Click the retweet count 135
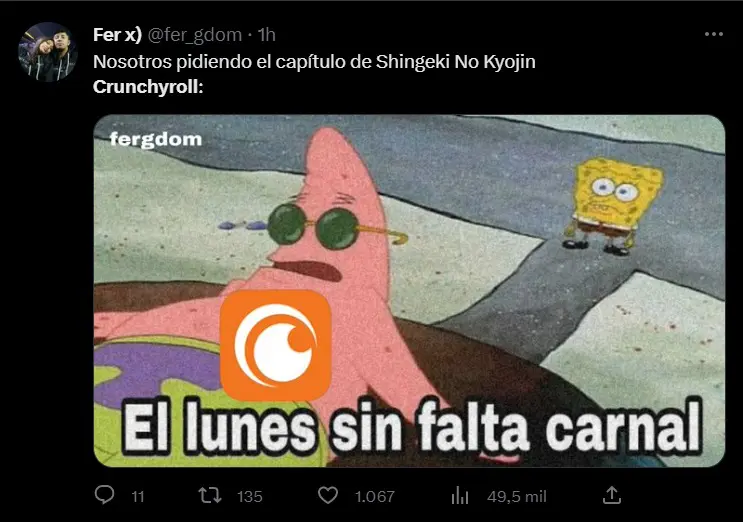 pos(249,496)
